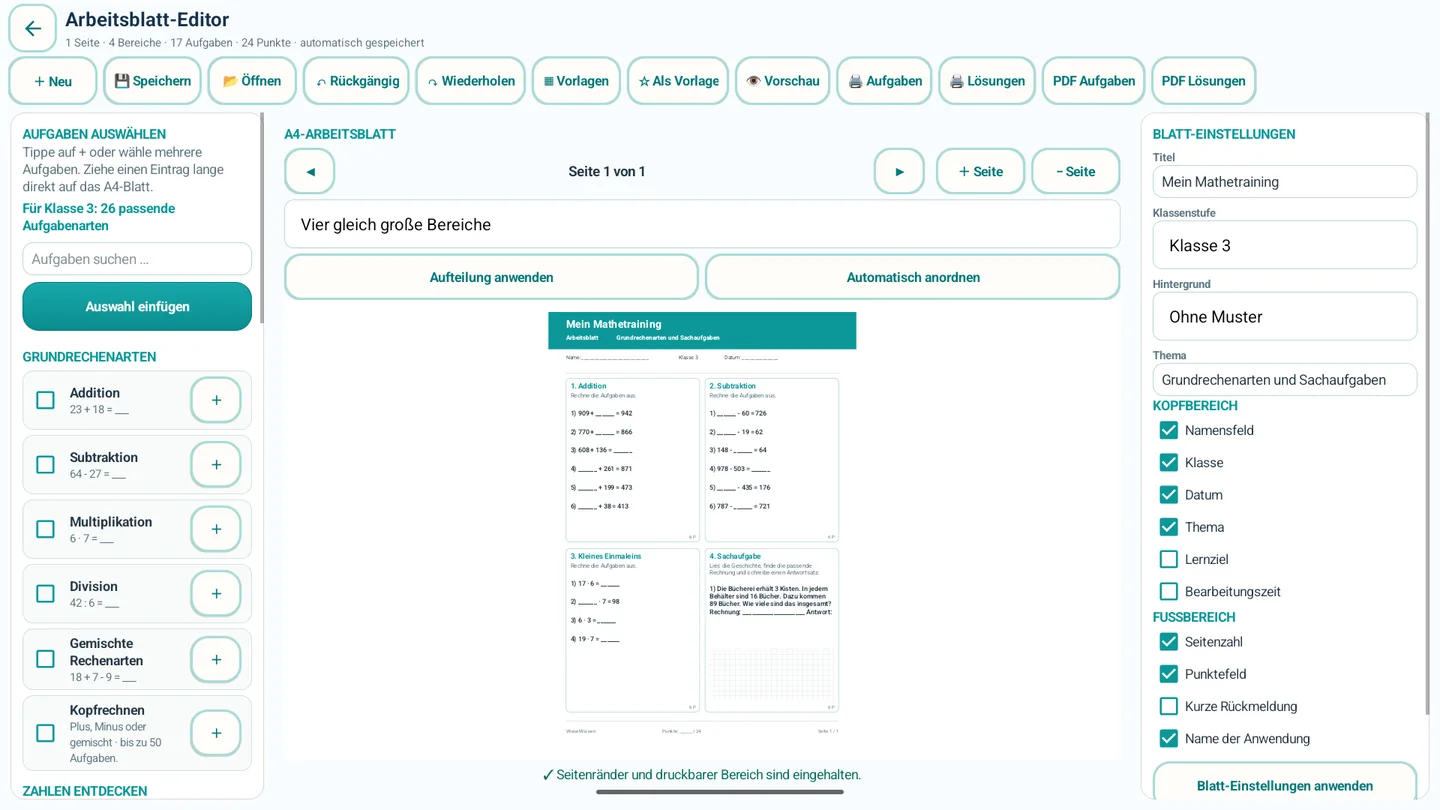
Task: Add Subtraktion task with plus button
Action: [216, 465]
